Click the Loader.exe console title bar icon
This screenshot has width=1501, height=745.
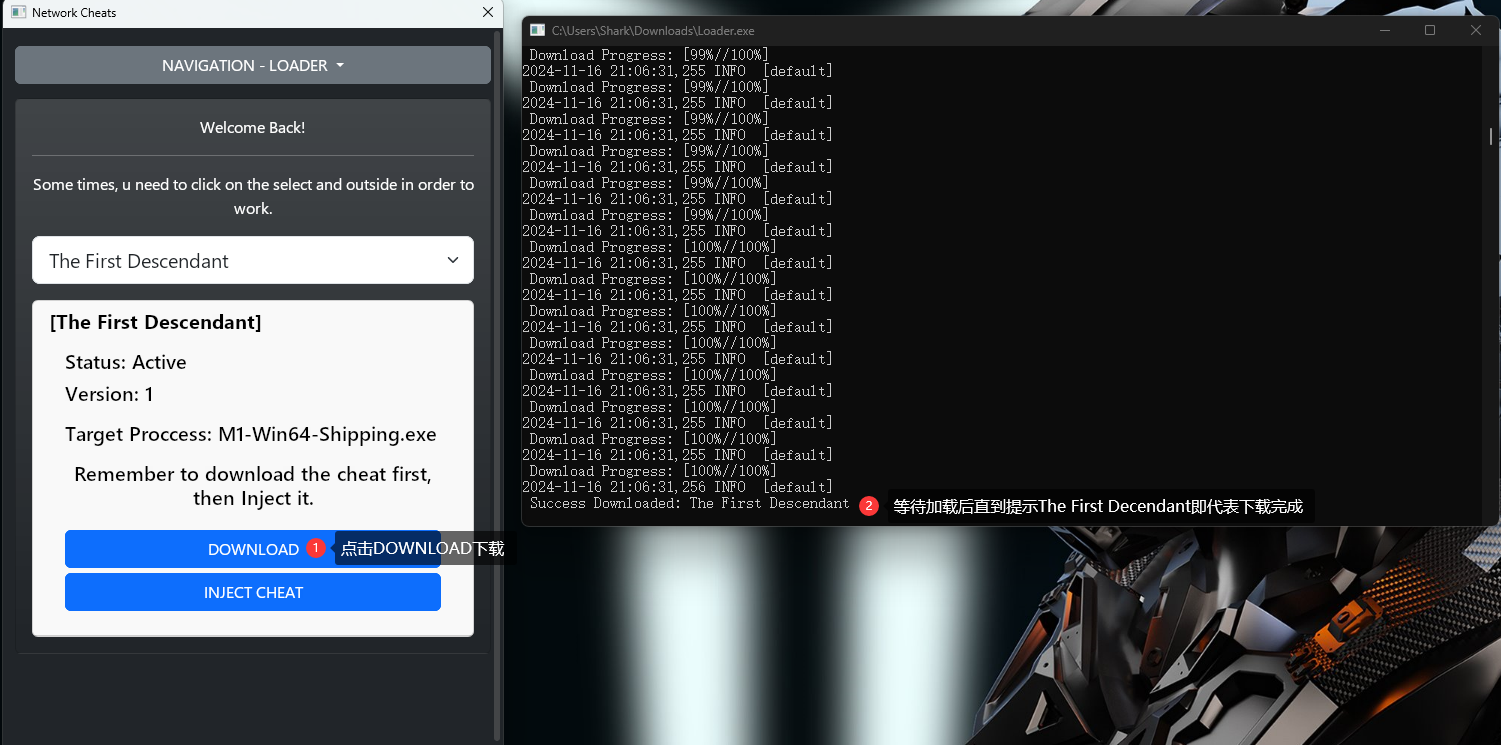coord(537,31)
